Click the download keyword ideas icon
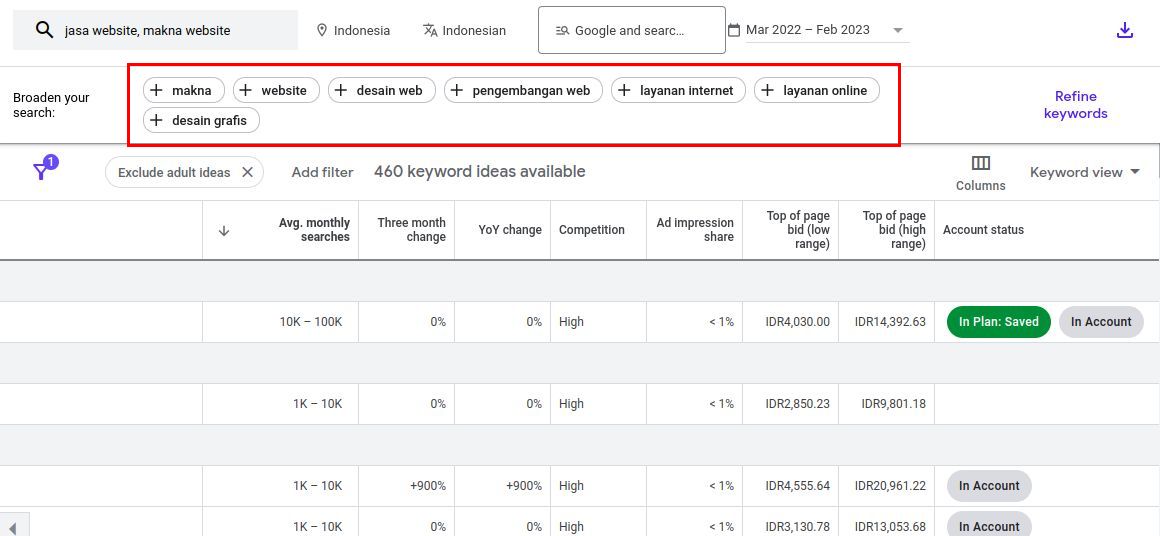 (1124, 30)
